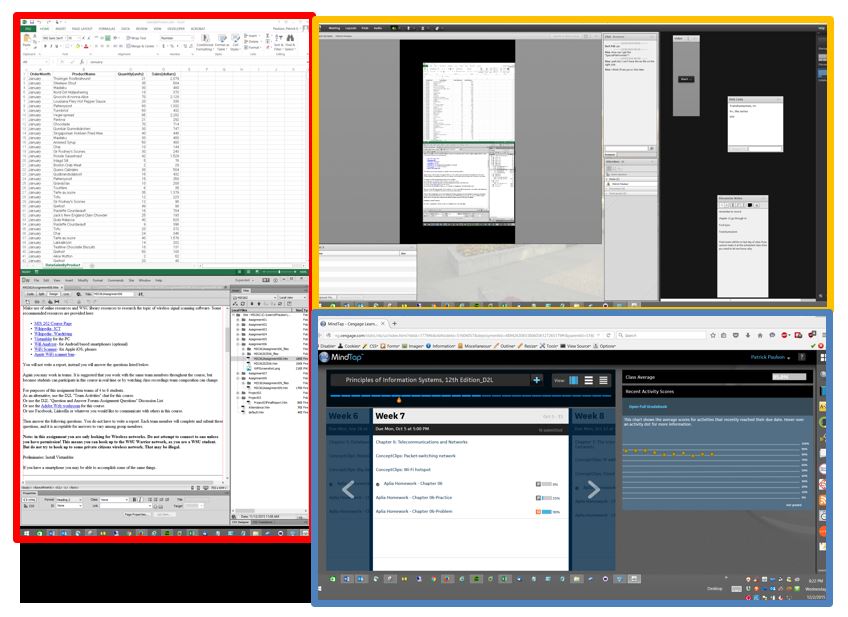
Task: Advance to Week 8 using the right arrow
Action: point(592,489)
